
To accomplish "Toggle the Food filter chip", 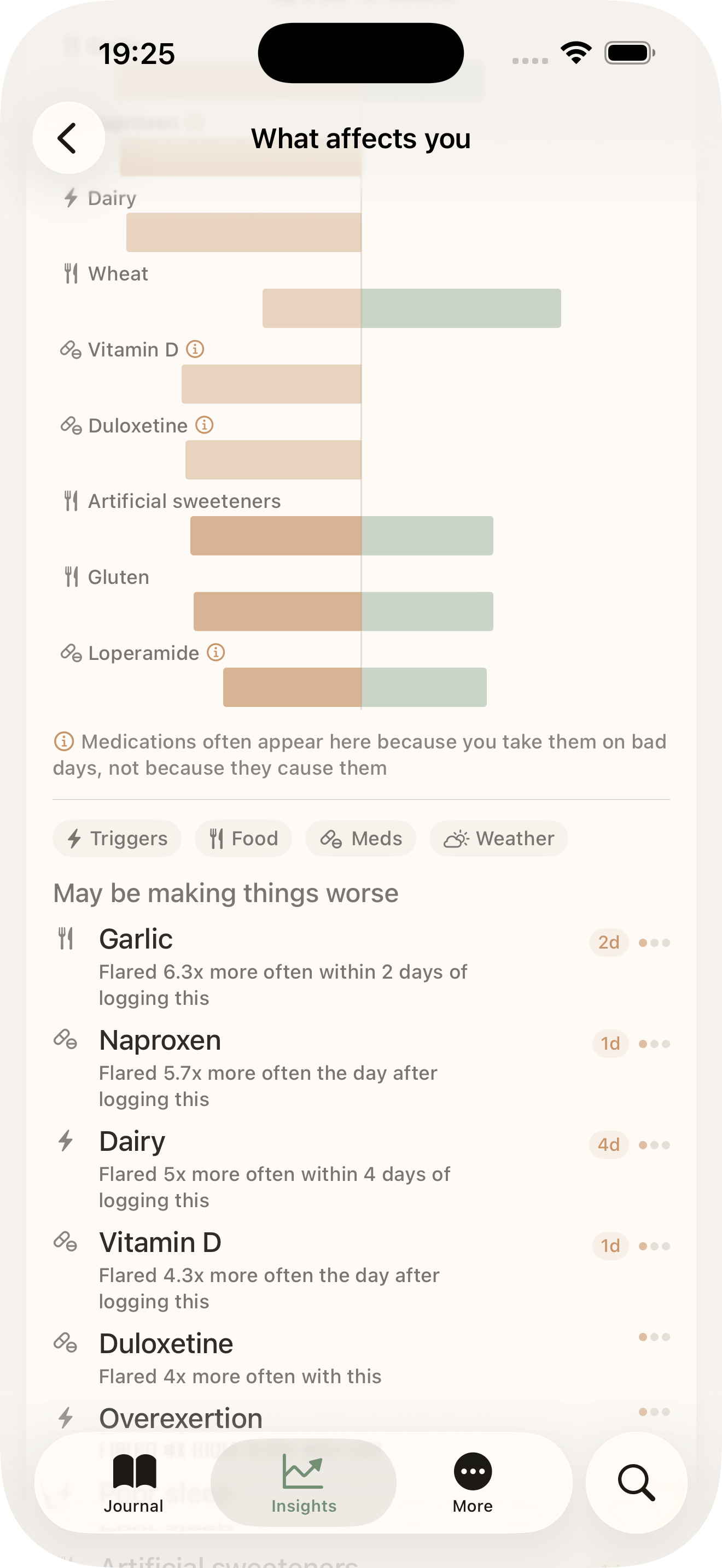I will [x=243, y=839].
